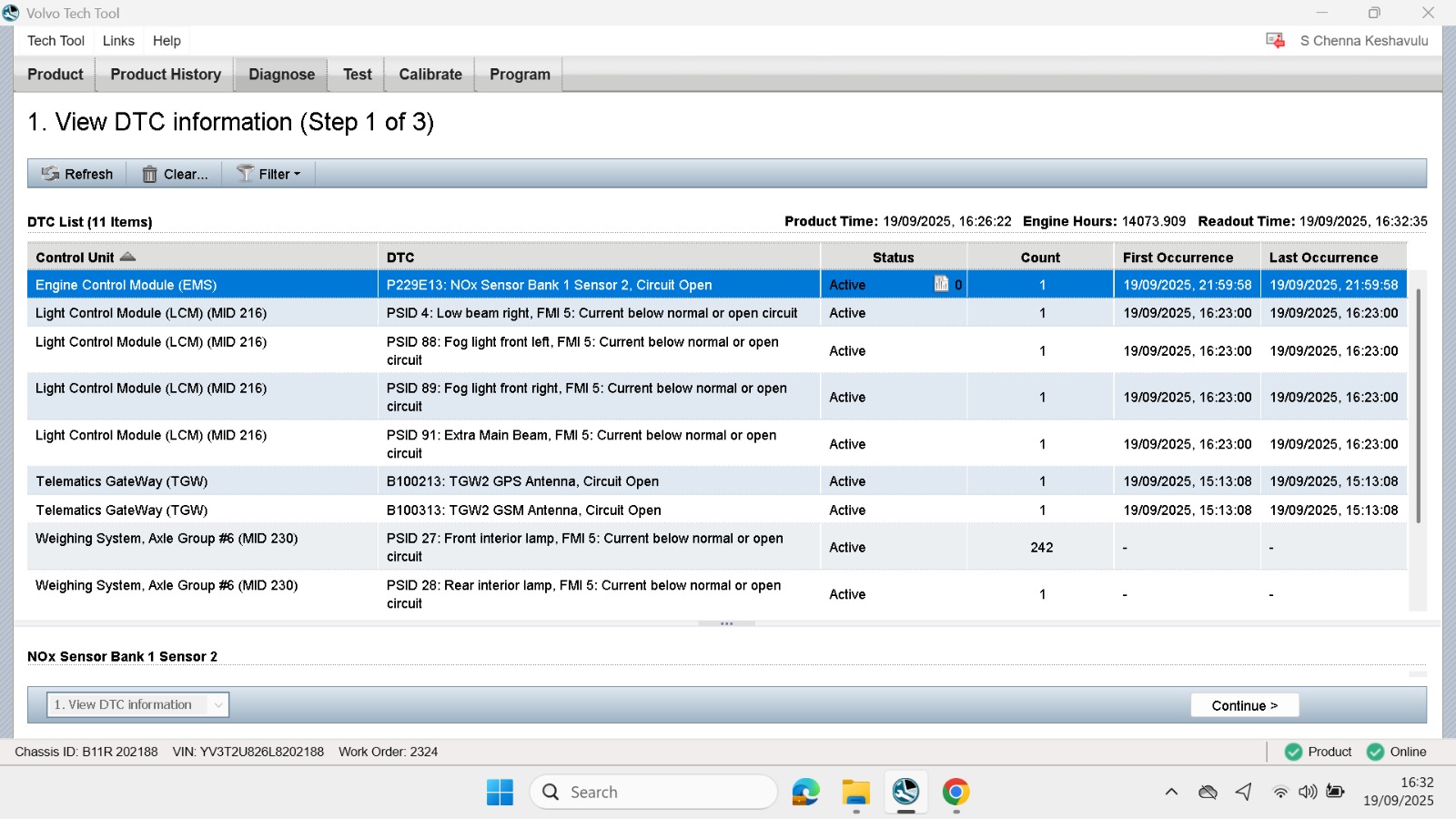Go to the Test tab
Screen dimensions: 1456x819
click(x=358, y=75)
